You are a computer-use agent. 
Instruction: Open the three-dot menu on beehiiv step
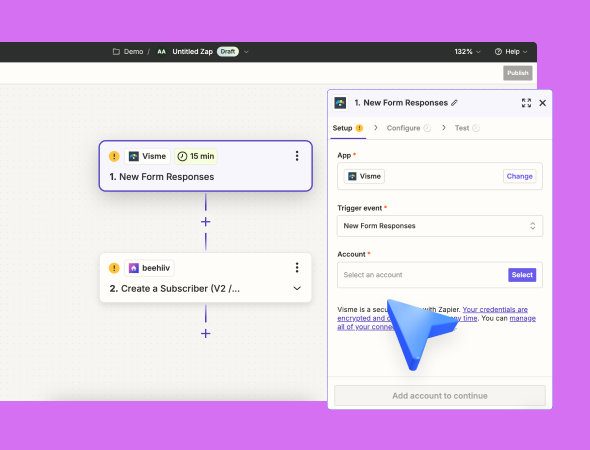[x=297, y=268]
